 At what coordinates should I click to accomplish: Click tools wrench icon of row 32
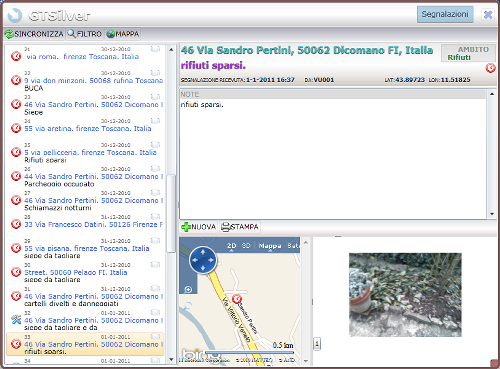16,320
